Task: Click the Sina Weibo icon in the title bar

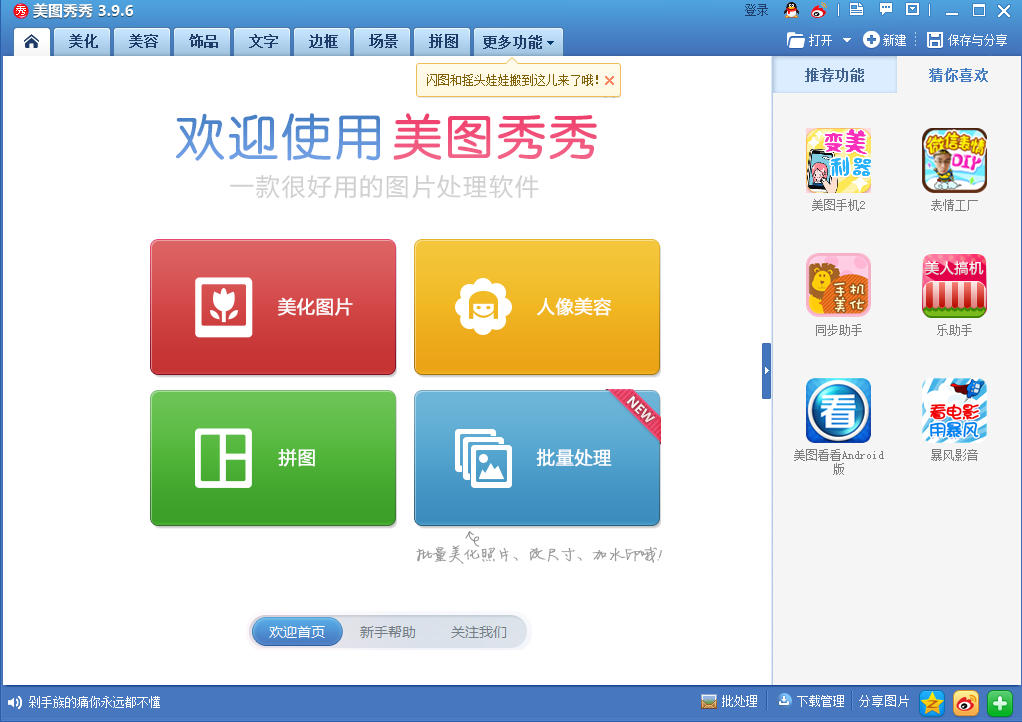Action: tap(818, 10)
